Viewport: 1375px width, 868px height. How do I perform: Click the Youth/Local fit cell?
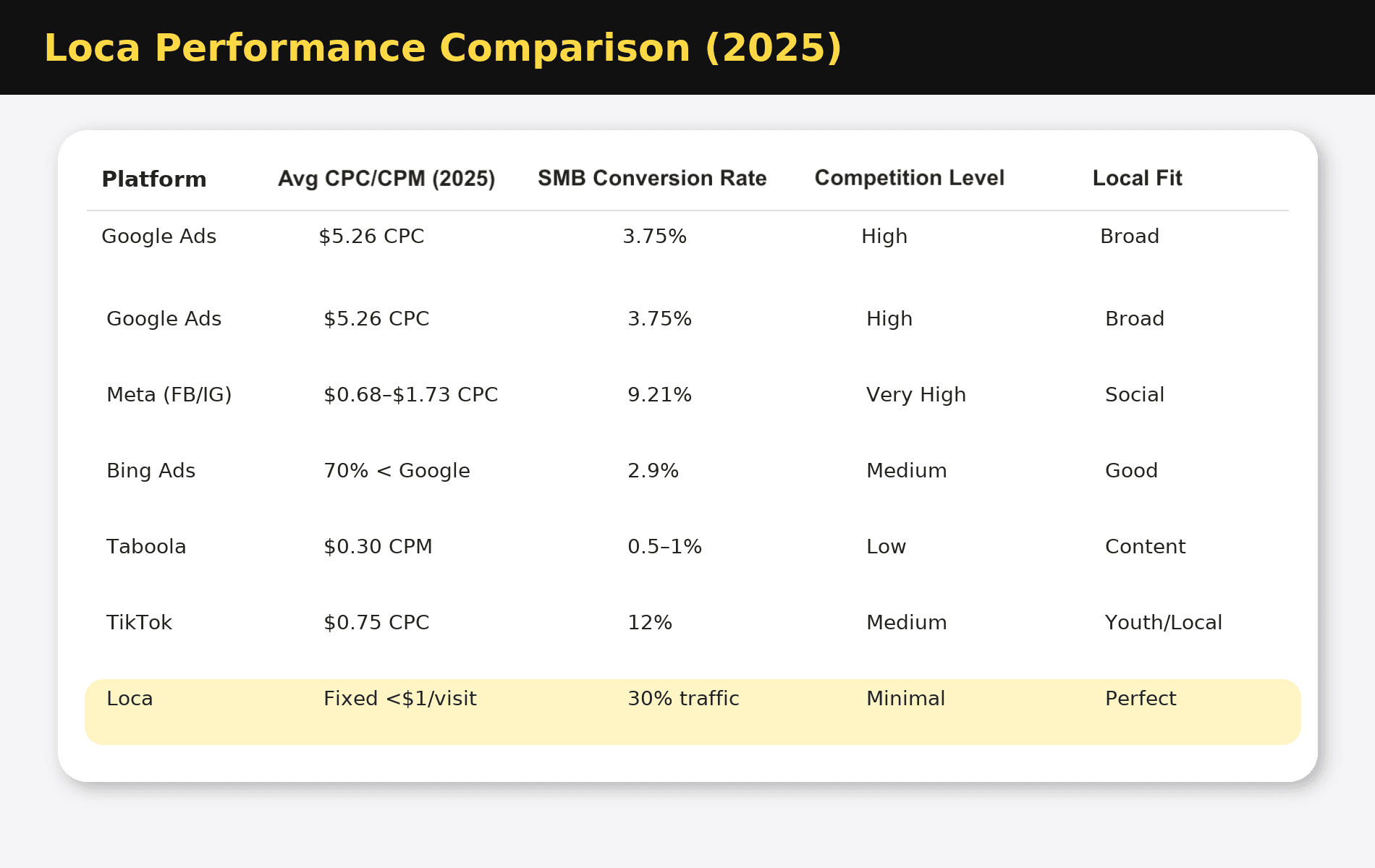click(x=1163, y=623)
